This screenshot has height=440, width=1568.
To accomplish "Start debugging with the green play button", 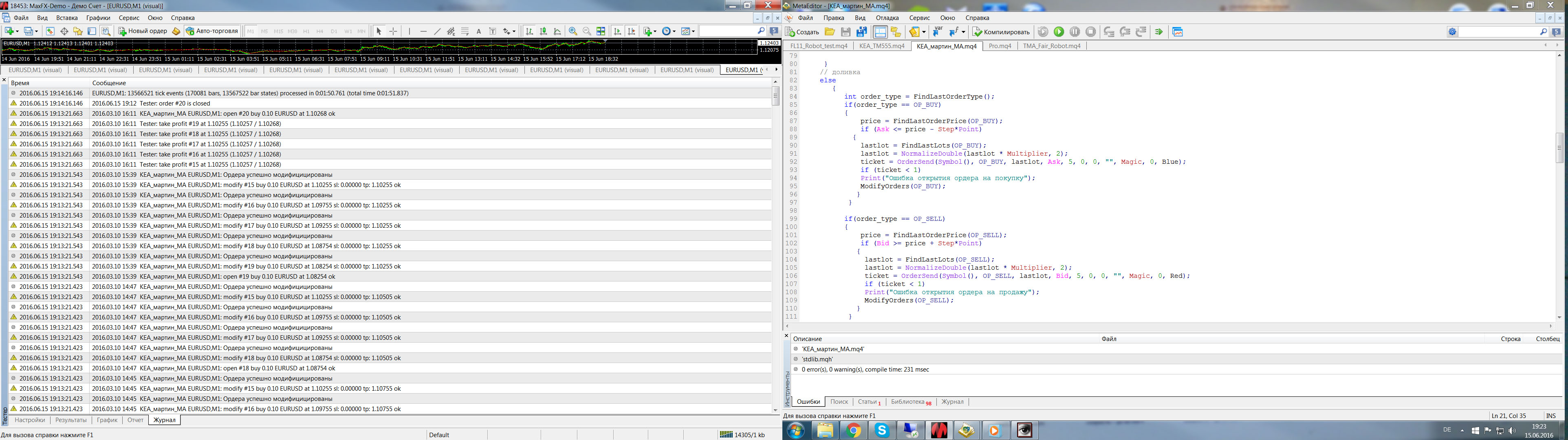I will coord(1059,32).
